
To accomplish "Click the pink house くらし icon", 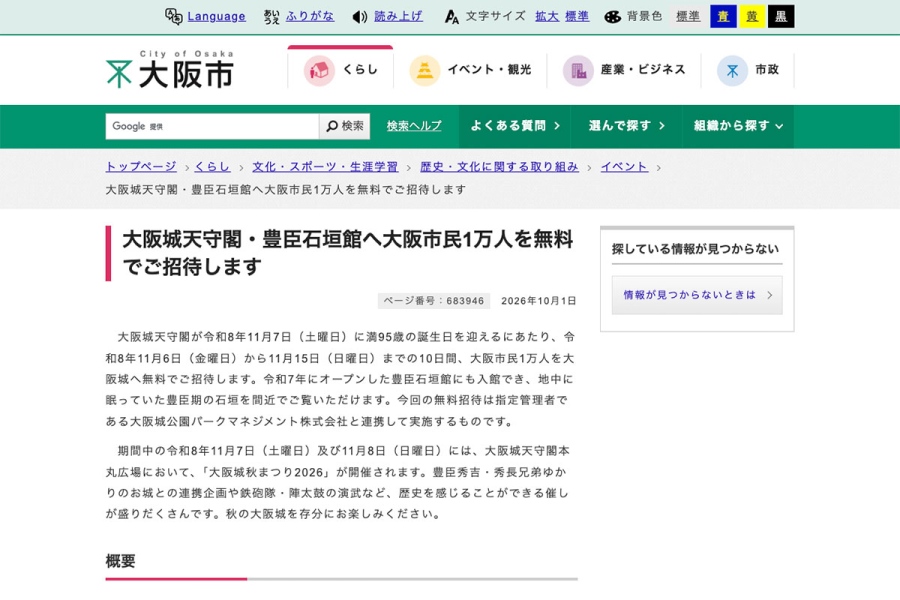I will coord(319,70).
